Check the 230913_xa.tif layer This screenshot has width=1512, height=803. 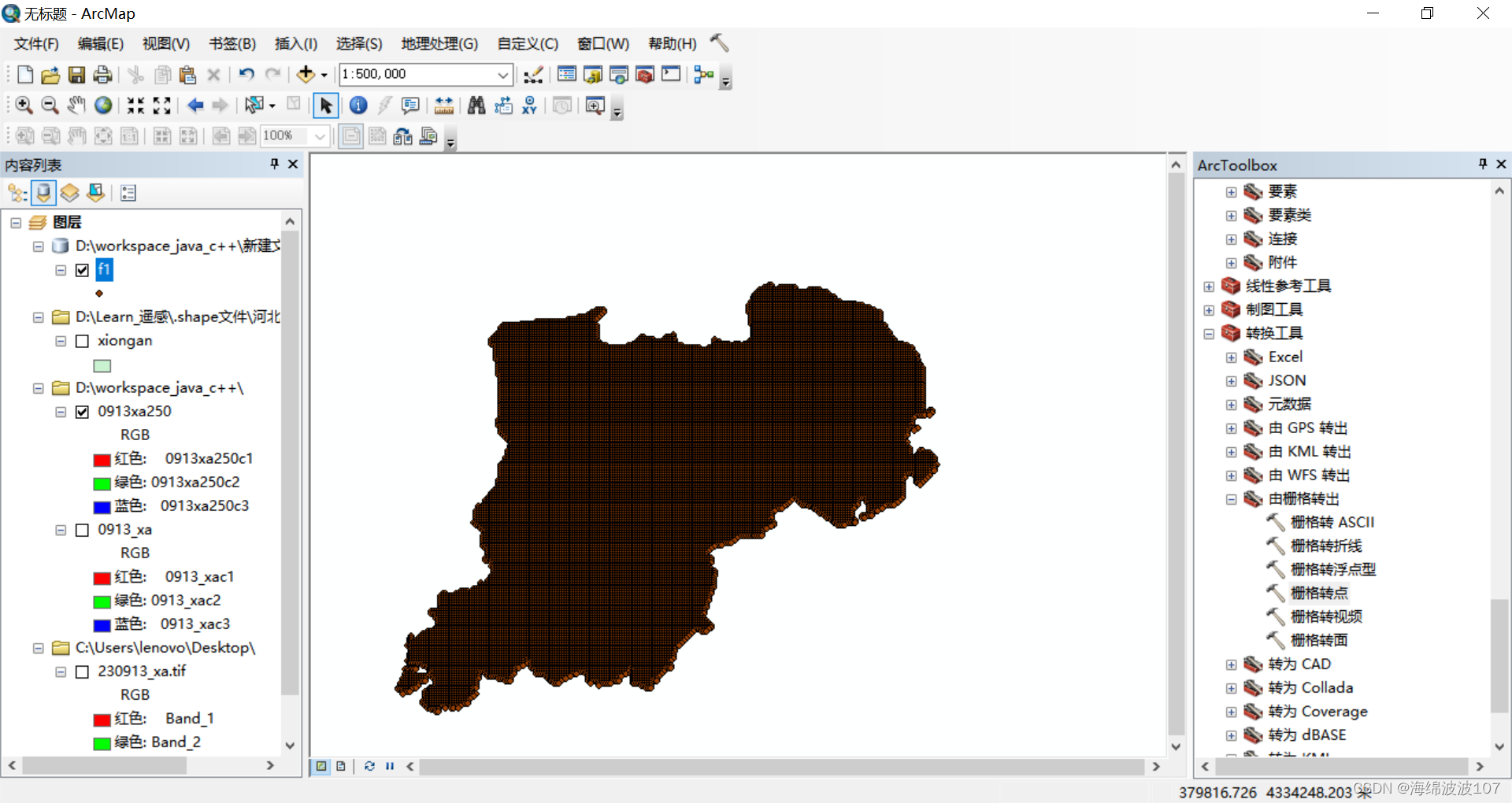83,672
